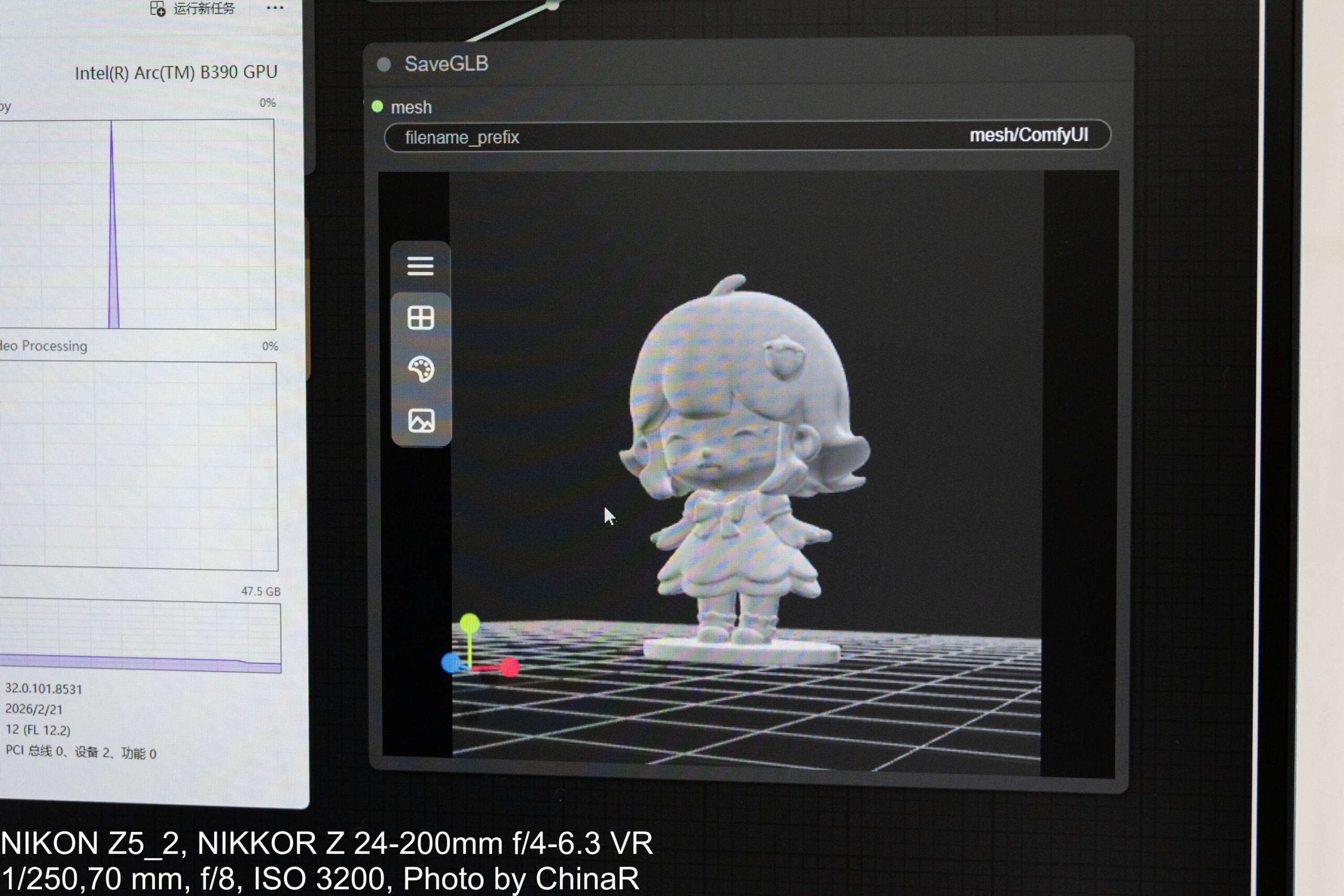Click the SaveGLB node title

pos(446,64)
